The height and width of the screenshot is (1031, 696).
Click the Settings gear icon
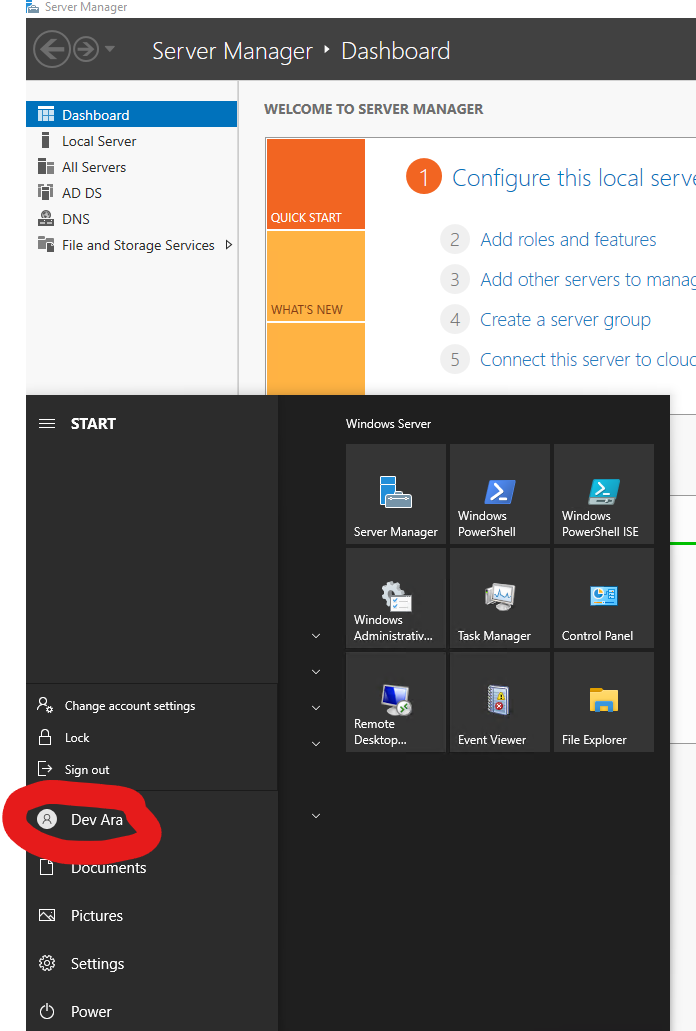coord(47,963)
